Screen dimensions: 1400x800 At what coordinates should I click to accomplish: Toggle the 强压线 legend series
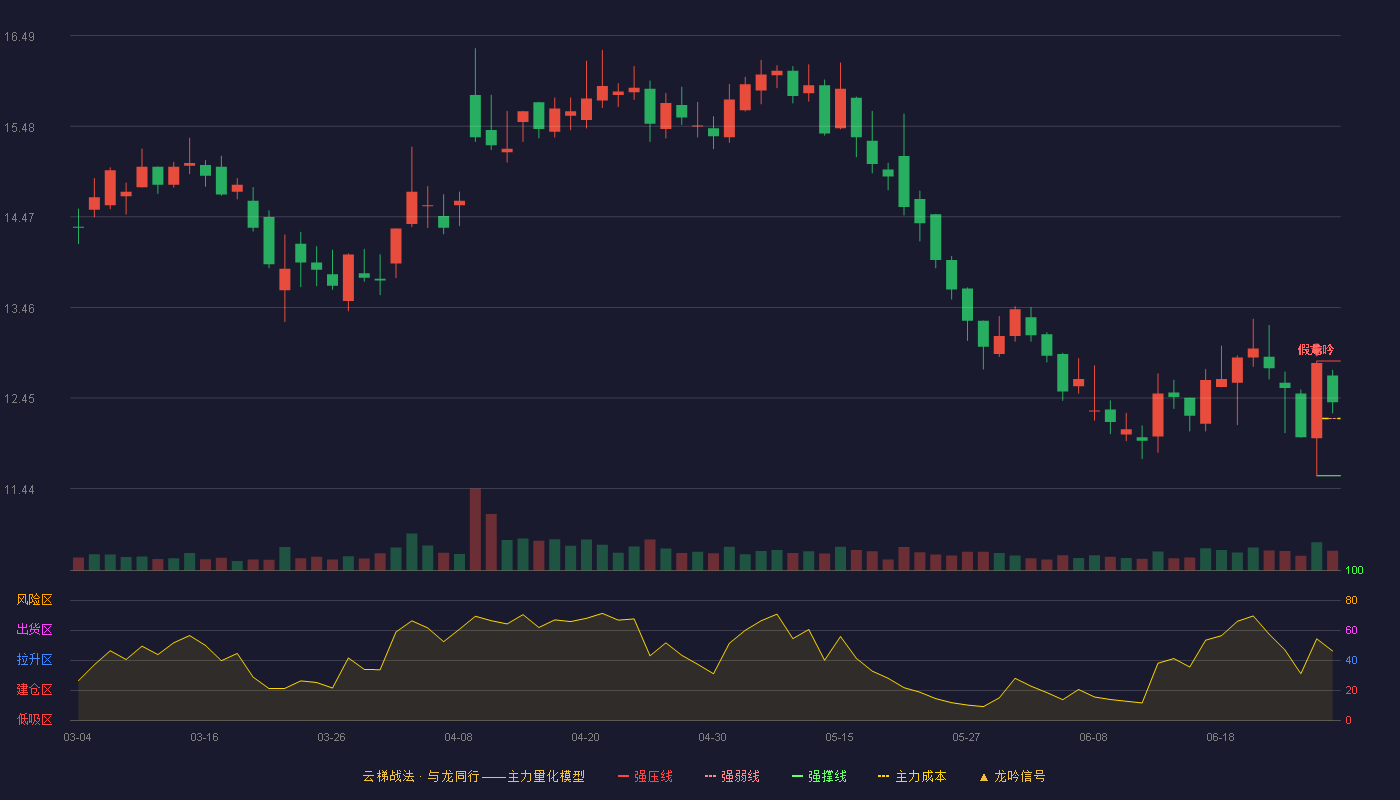pyautogui.click(x=645, y=776)
